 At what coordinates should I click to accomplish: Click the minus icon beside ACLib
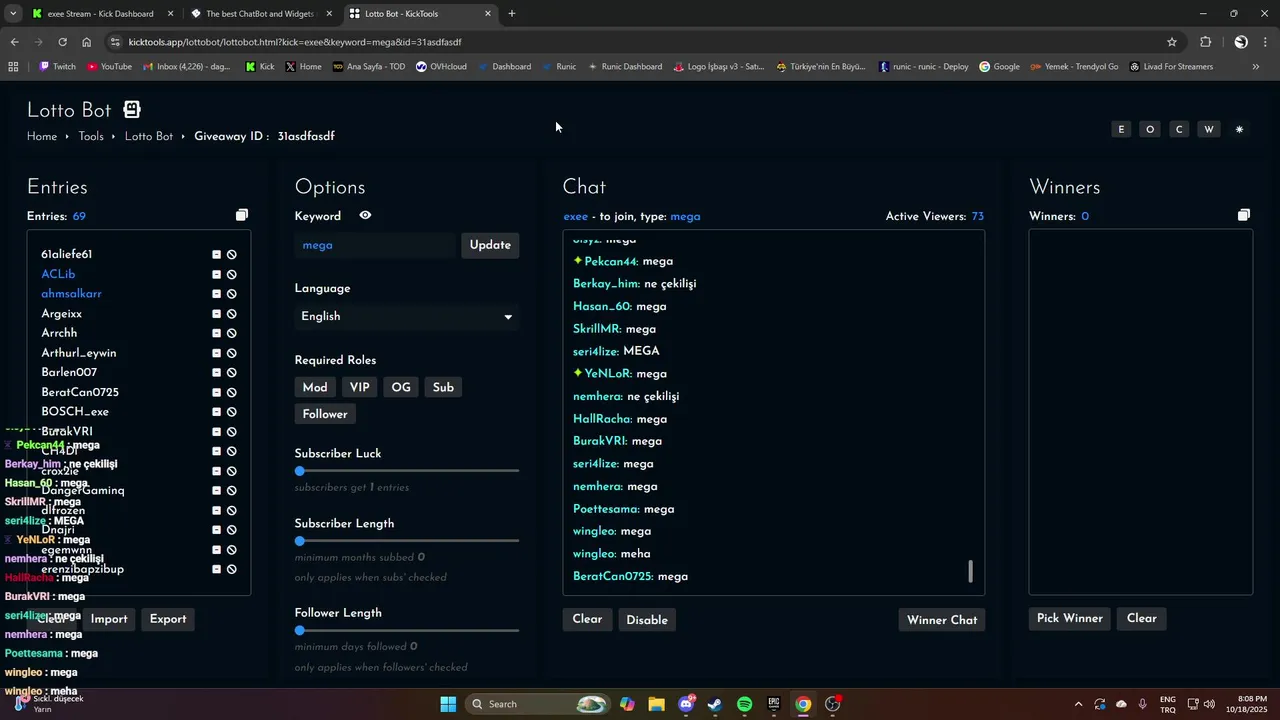(x=216, y=274)
